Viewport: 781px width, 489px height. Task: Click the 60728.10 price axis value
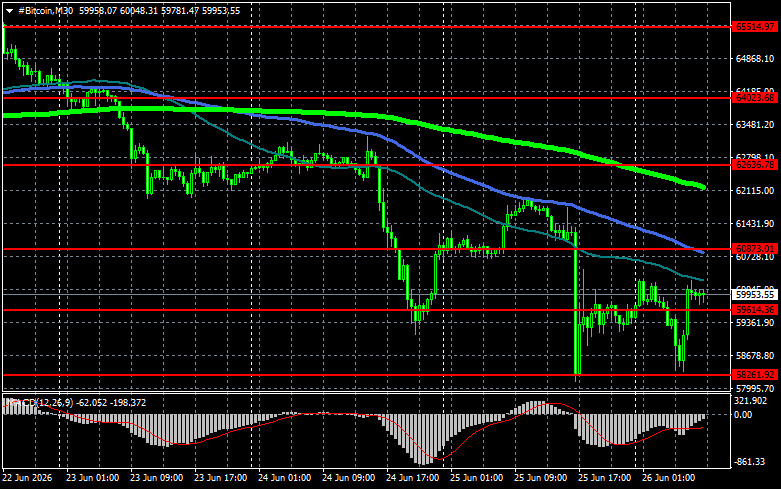(x=755, y=257)
